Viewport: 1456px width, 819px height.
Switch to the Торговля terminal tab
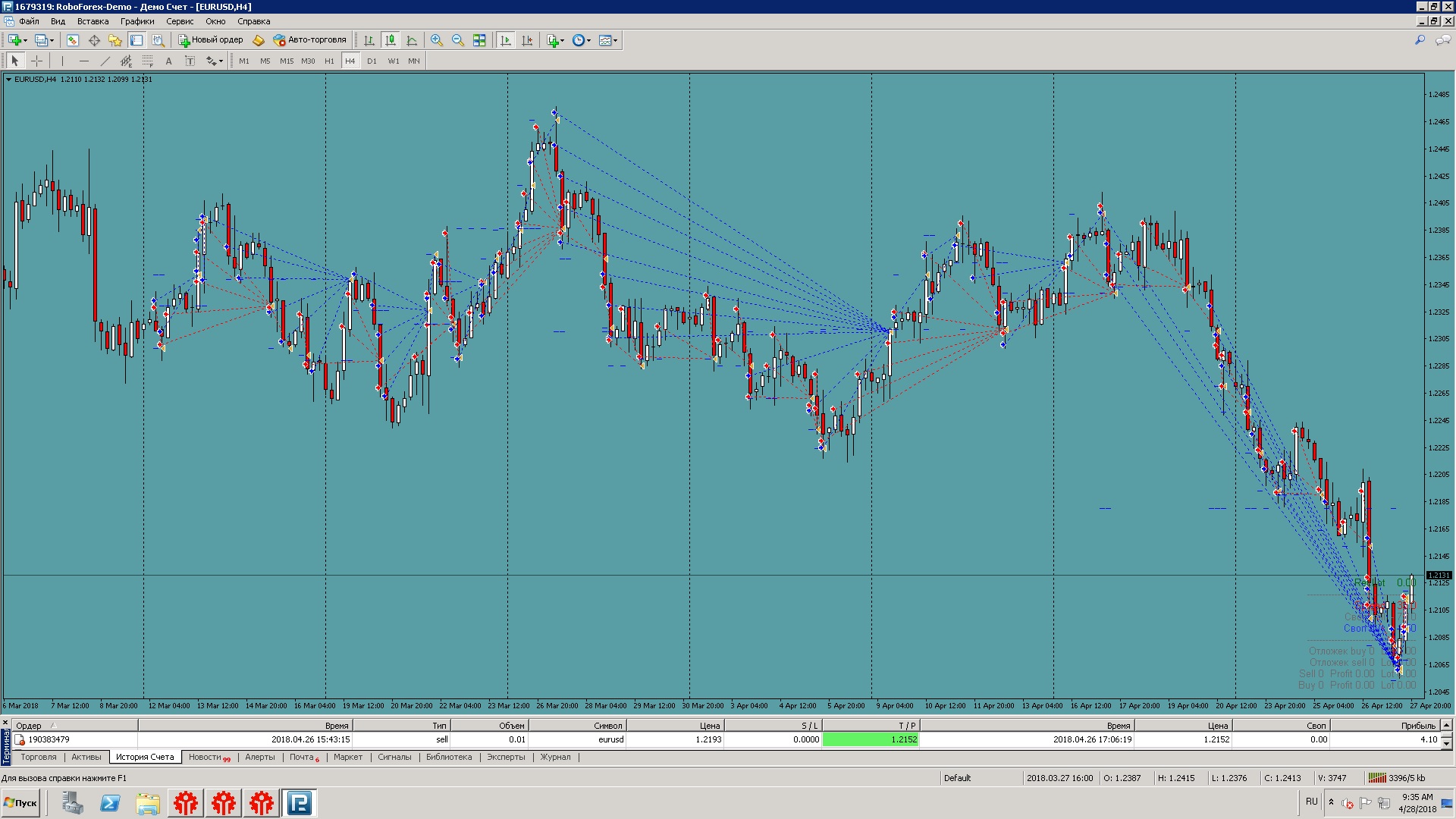tap(39, 757)
